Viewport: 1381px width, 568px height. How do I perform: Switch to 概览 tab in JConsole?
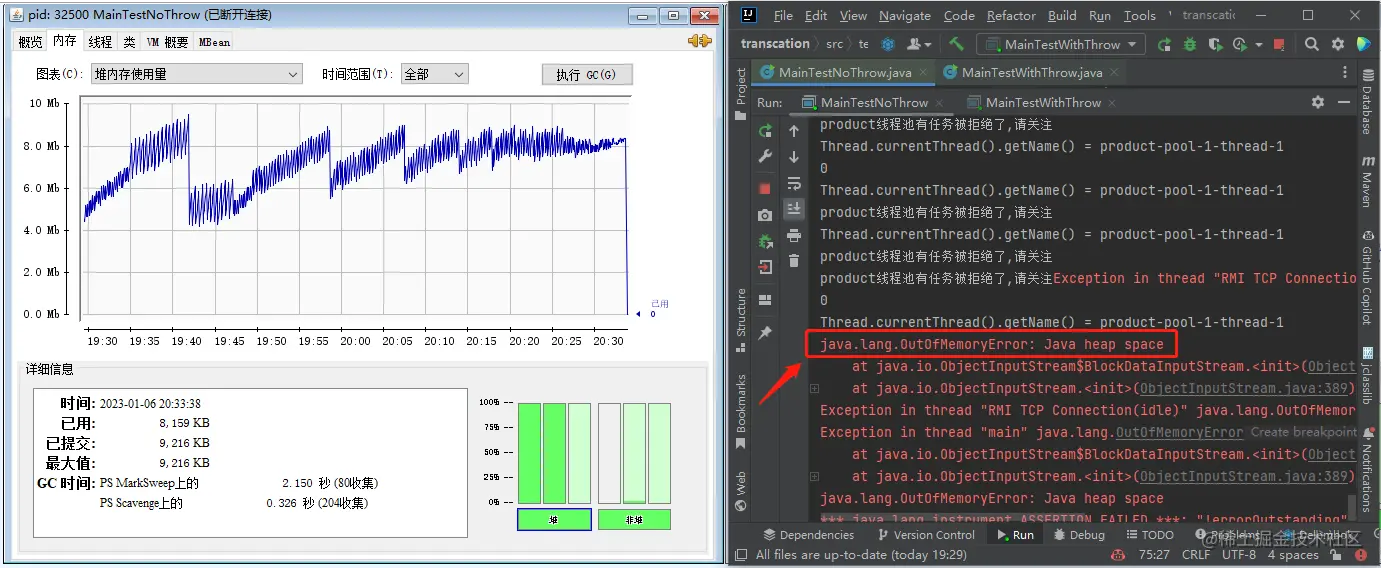[31, 42]
